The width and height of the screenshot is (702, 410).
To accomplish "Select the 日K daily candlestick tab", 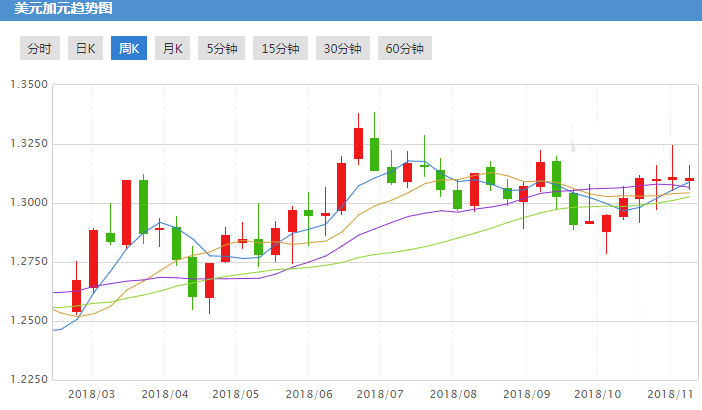I will pos(85,48).
